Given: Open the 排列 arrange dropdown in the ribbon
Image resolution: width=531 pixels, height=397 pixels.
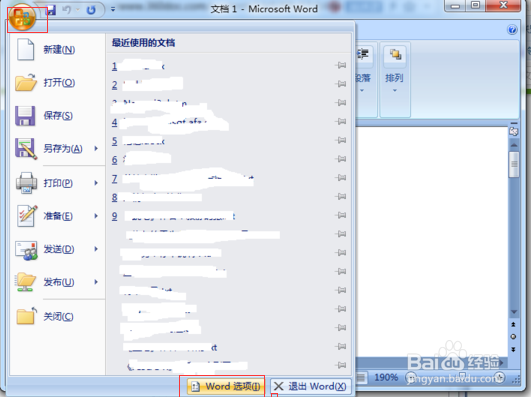Looking at the screenshot, I should (395, 90).
